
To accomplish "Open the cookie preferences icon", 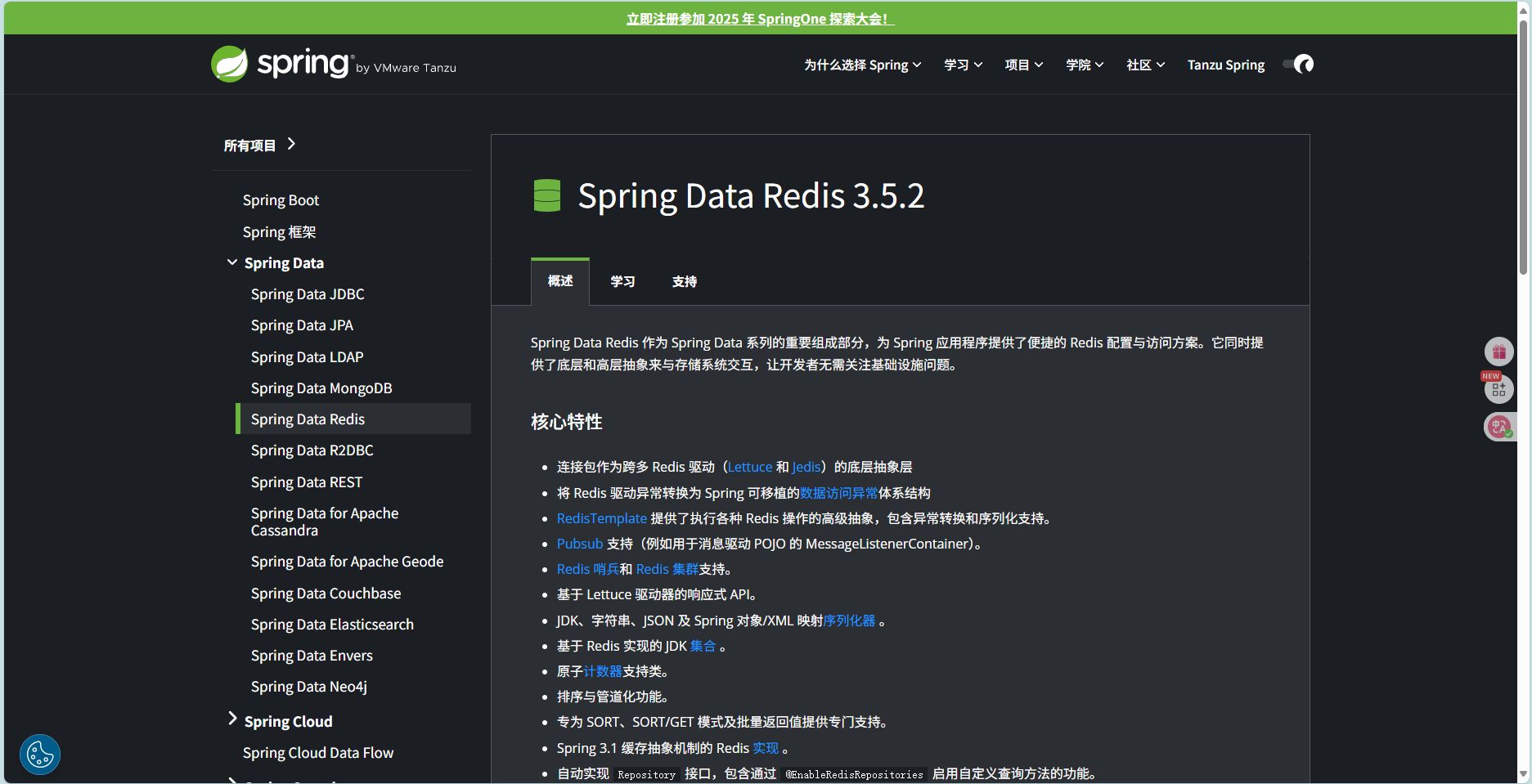I will [40, 754].
